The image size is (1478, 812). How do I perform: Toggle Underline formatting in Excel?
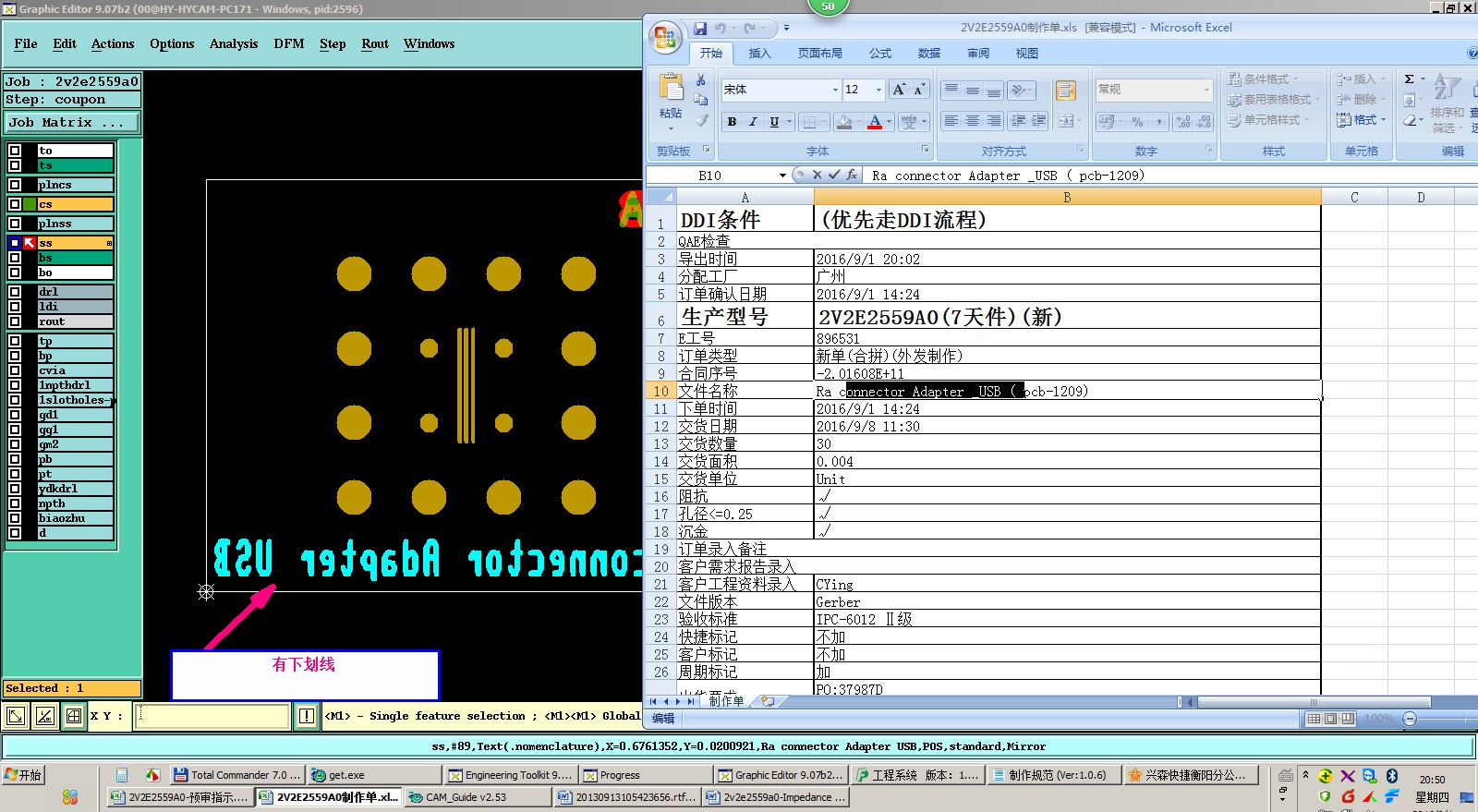pos(774,121)
